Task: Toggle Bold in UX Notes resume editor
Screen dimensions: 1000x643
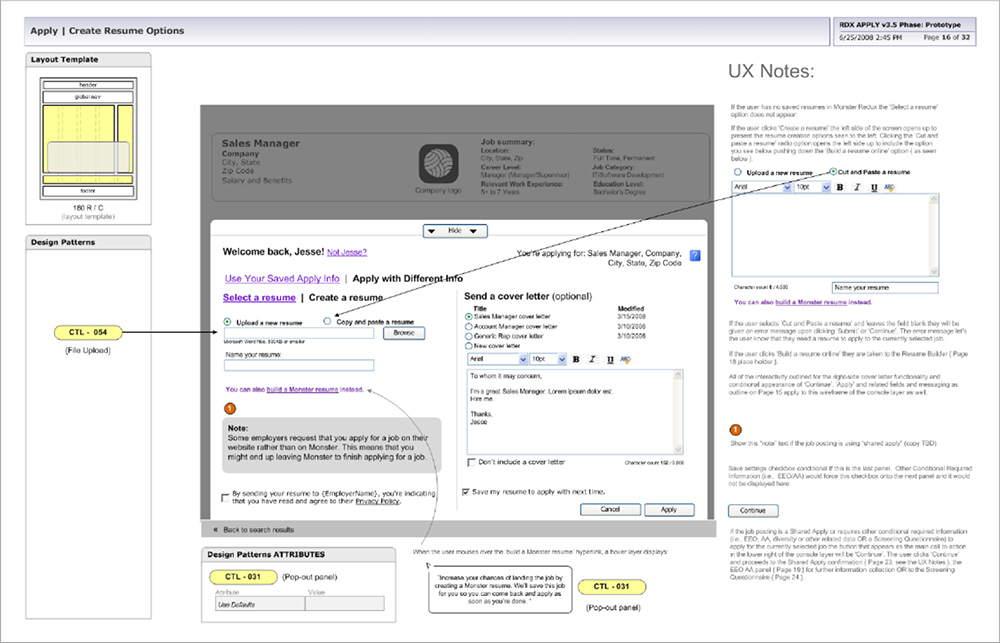Action: pos(840,188)
